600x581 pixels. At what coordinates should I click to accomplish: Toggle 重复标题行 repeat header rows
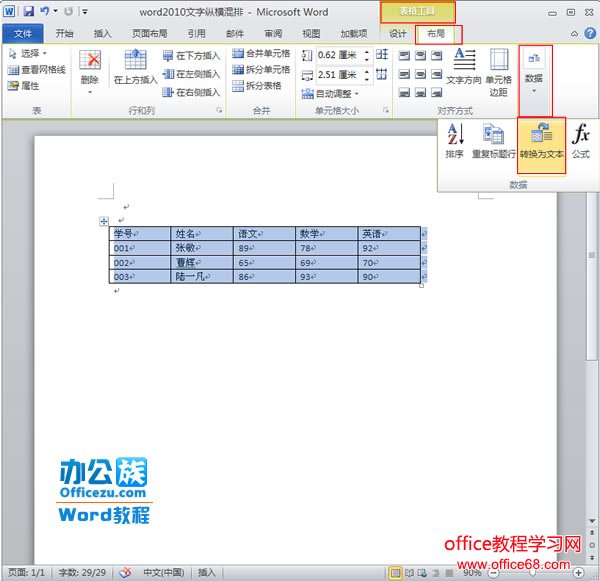[x=493, y=141]
